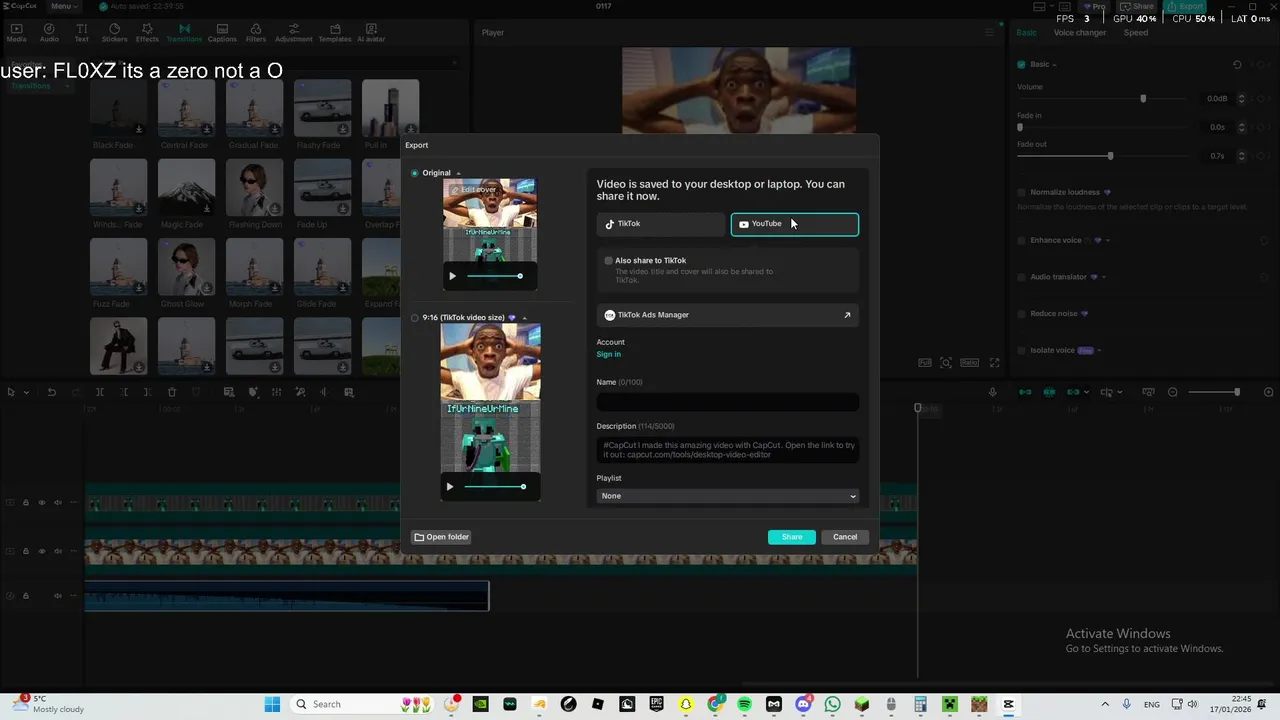Click Cancel in the Export dialog
This screenshot has width=1280, height=720.
(x=845, y=537)
